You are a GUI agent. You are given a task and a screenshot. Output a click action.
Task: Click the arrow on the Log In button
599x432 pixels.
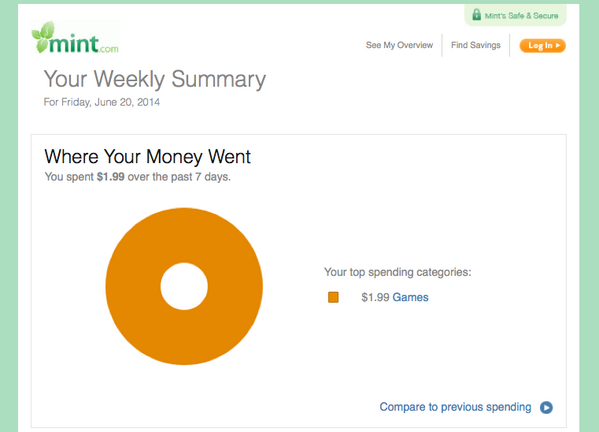[x=558, y=45]
